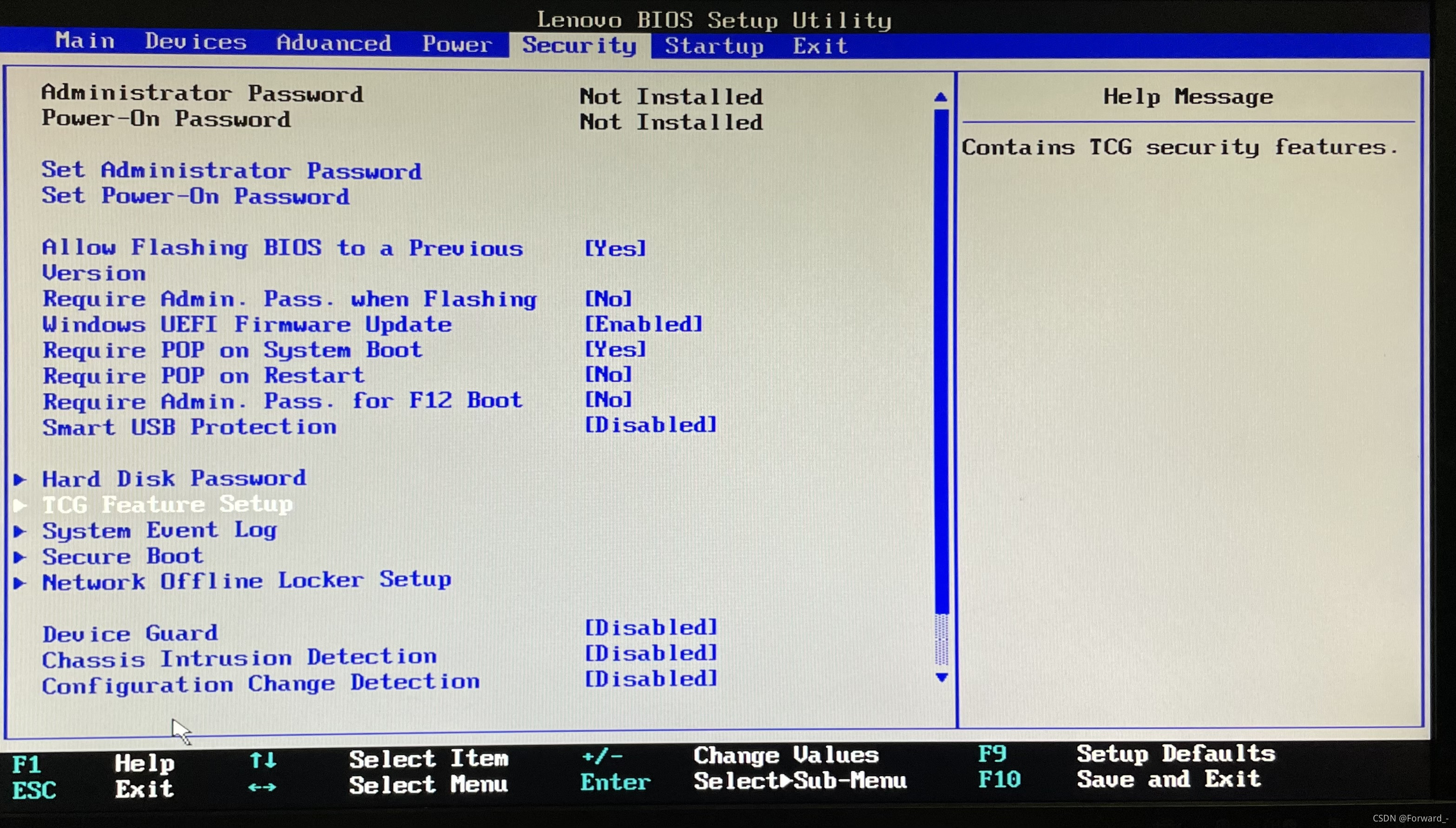Image resolution: width=1456 pixels, height=828 pixels.
Task: Expand Network Offline Locker Setup submenu
Action: pos(247,581)
